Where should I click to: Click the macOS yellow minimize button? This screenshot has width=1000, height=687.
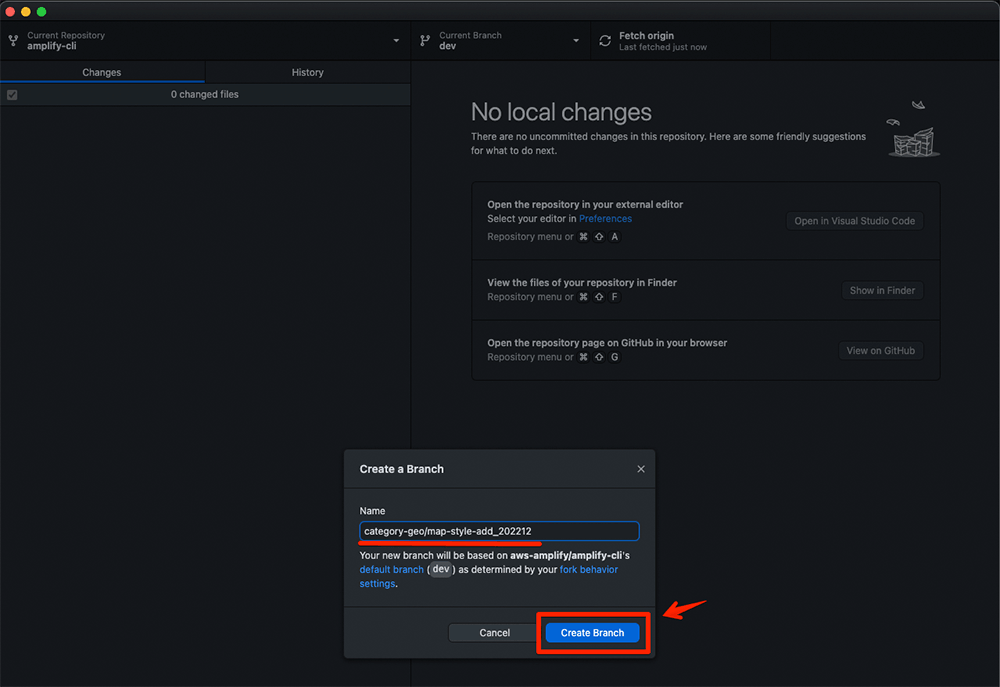[x=26, y=11]
